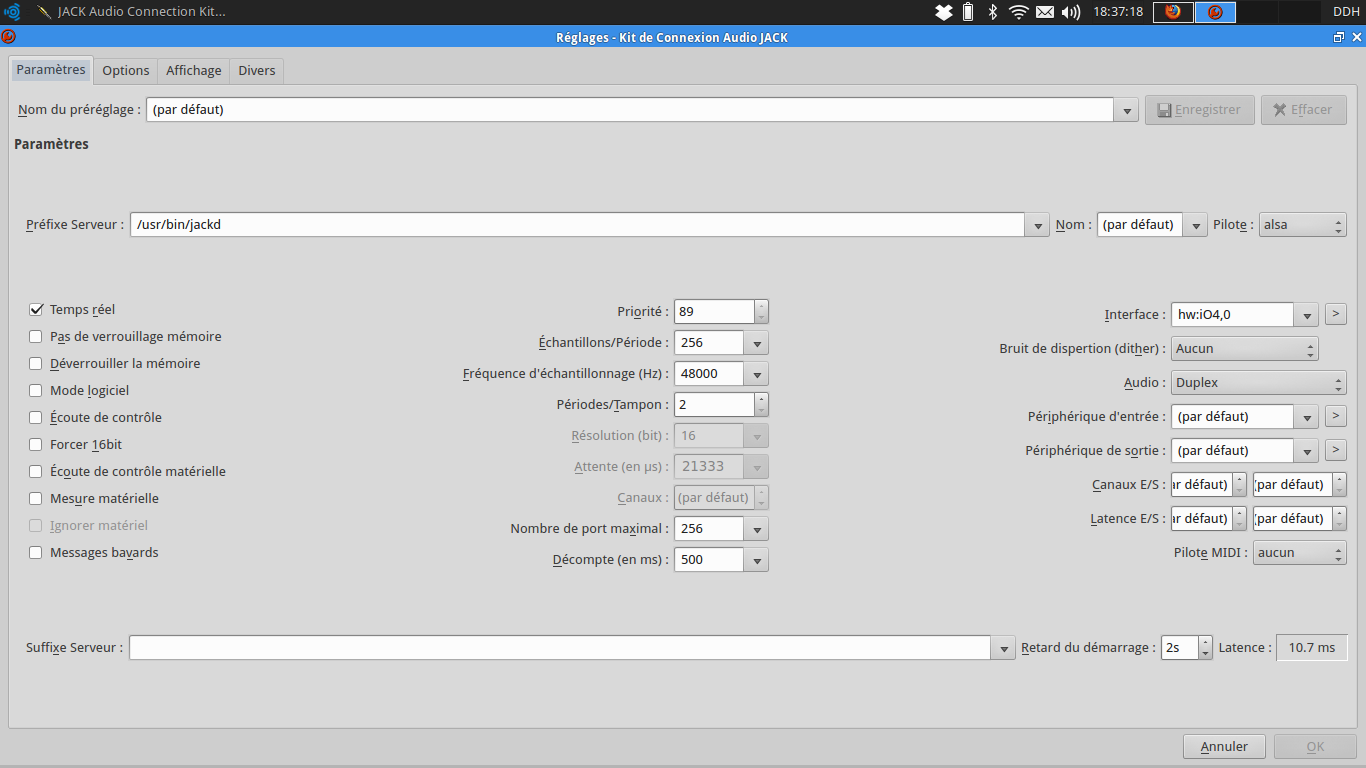Expand the Suffixe Serveur dropdown arrow
The width and height of the screenshot is (1366, 768).
click(1004, 648)
